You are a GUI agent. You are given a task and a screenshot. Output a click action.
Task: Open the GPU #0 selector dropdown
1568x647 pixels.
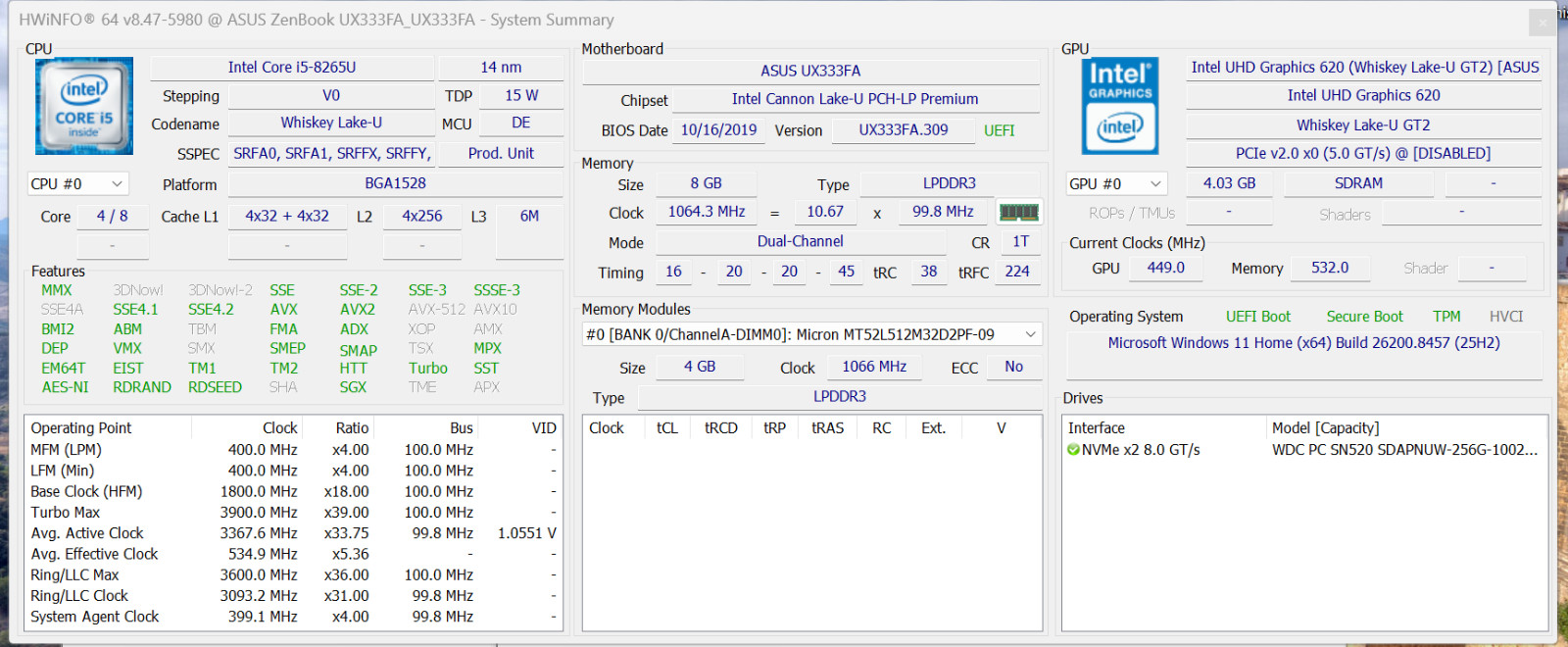tap(1116, 184)
